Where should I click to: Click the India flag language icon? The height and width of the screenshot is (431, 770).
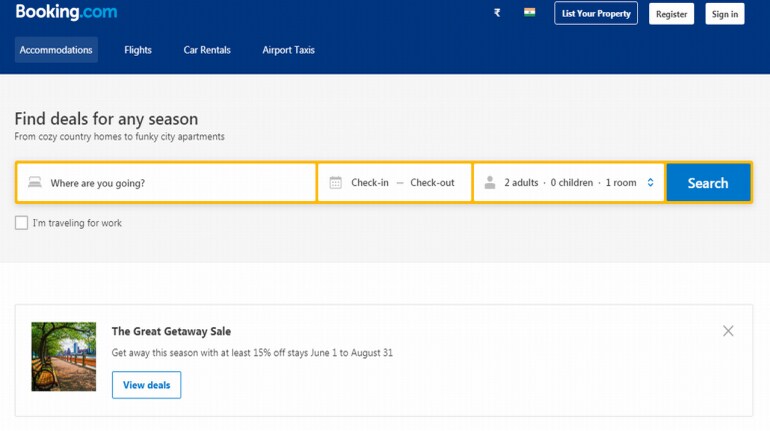coord(529,14)
